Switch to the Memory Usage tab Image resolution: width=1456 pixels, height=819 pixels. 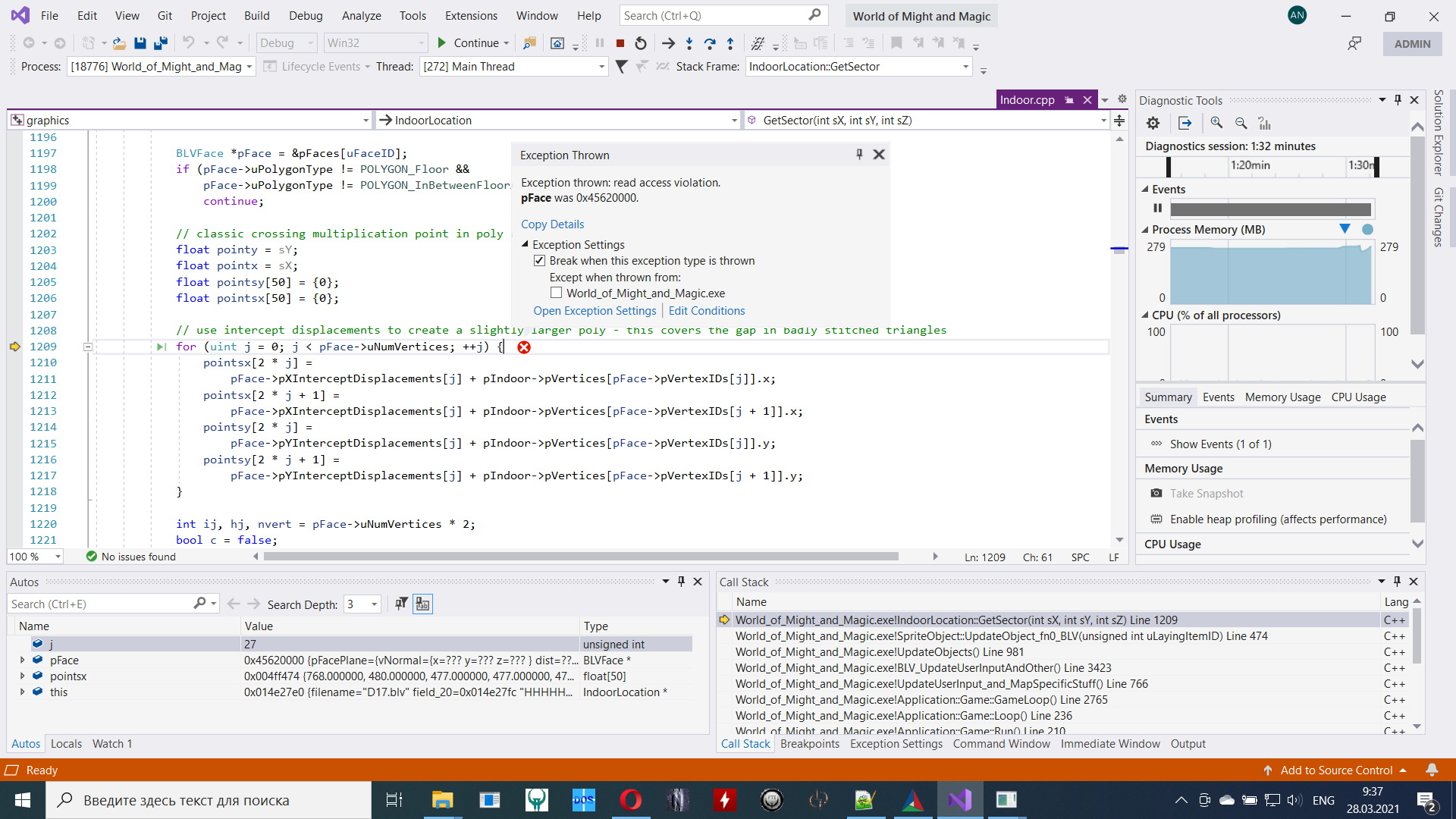pyautogui.click(x=1282, y=397)
